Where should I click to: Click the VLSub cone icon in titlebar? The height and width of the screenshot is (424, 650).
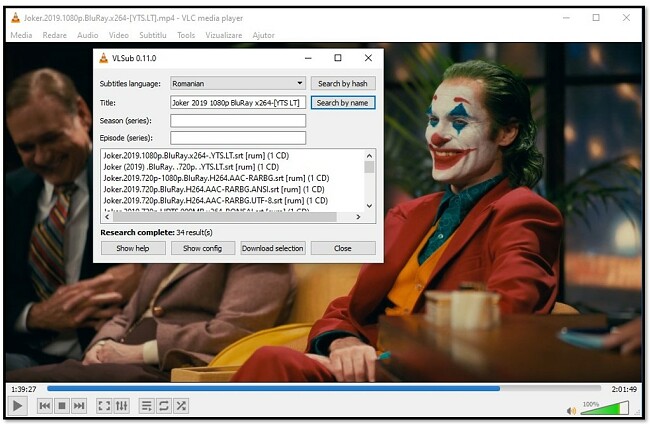click(103, 58)
